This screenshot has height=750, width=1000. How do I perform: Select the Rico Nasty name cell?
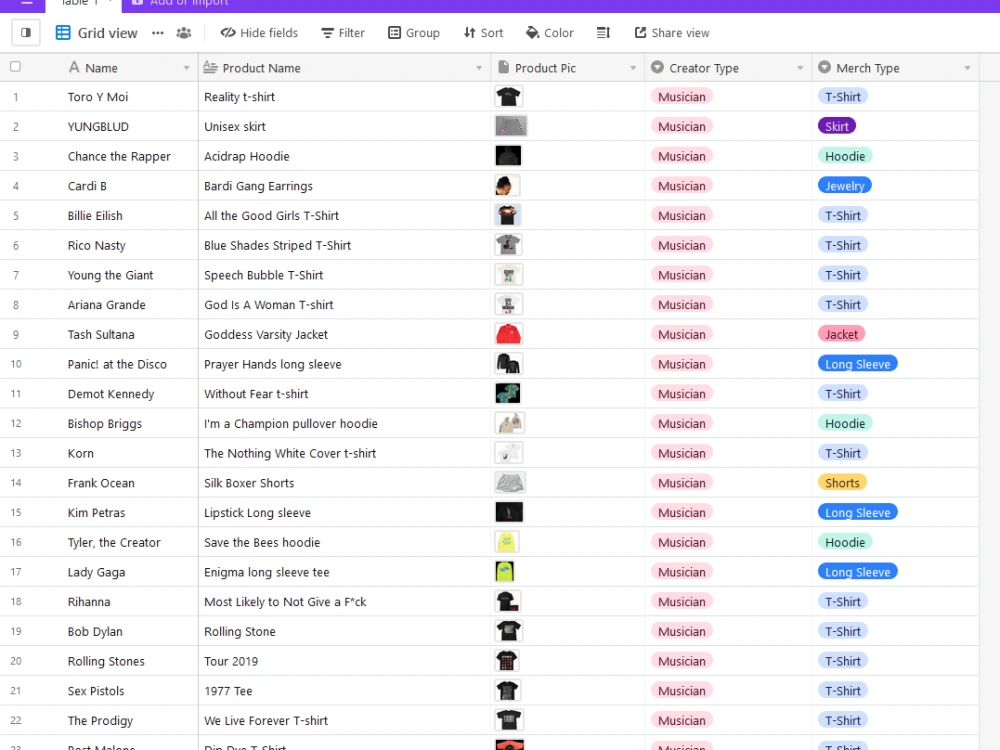tap(99, 246)
